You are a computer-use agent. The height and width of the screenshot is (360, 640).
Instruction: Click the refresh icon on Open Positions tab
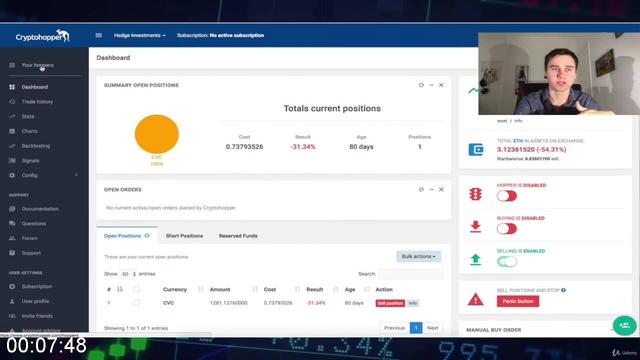pyautogui.click(x=147, y=236)
